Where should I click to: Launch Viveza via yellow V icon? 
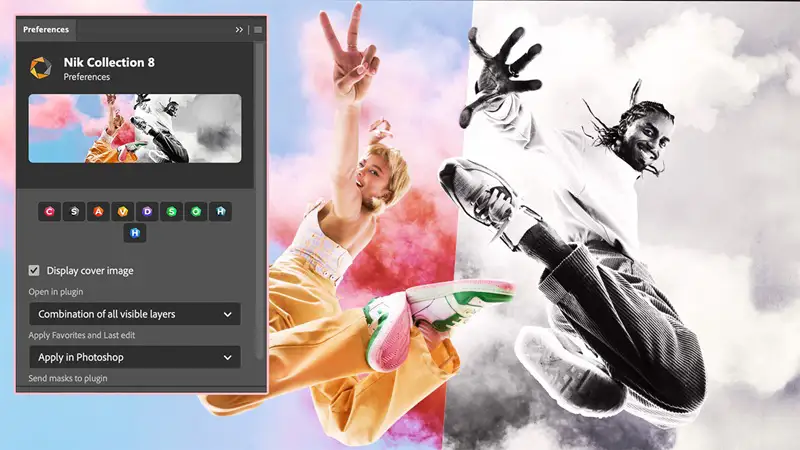tap(123, 211)
